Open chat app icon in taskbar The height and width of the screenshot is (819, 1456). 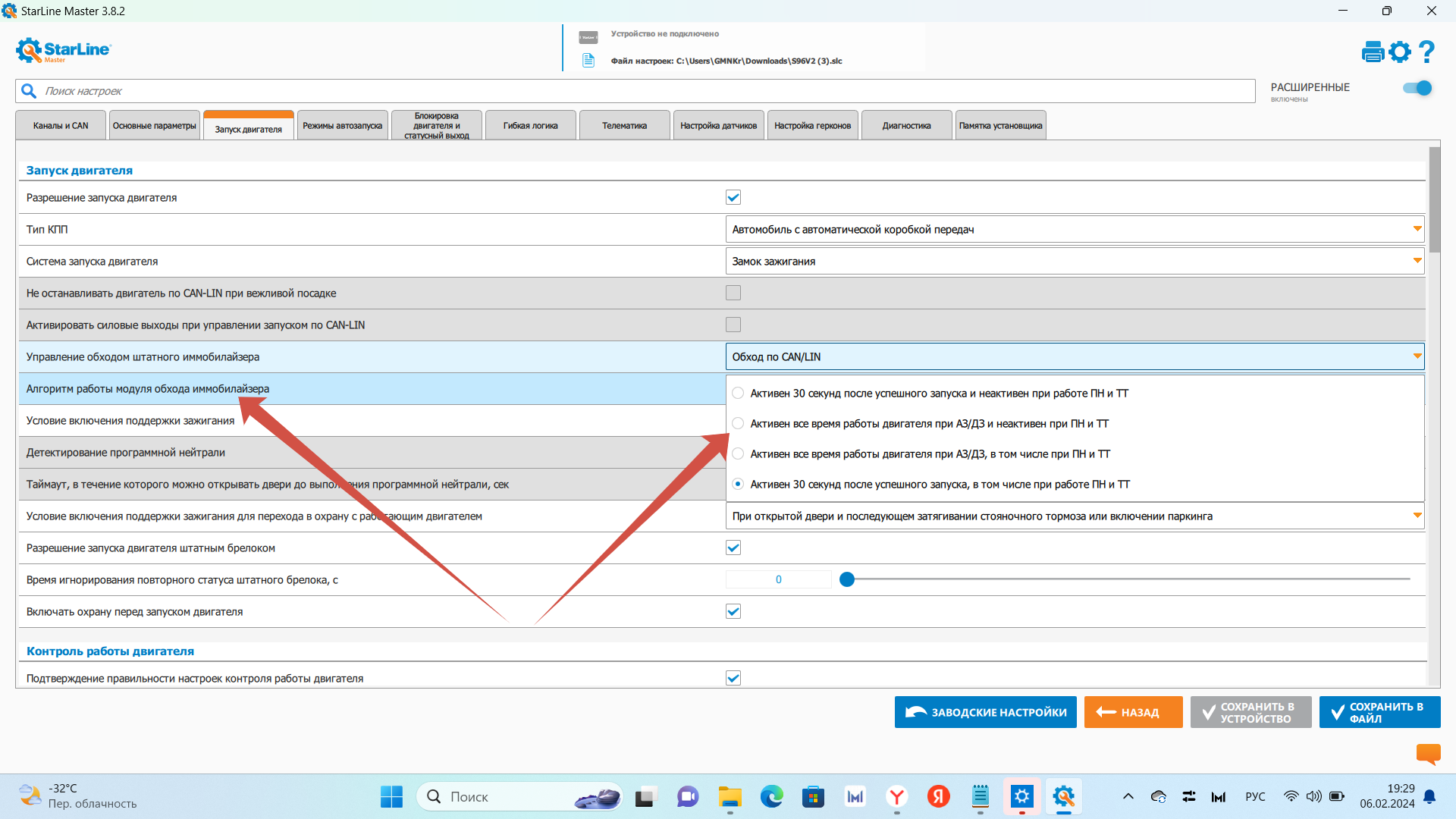(688, 796)
